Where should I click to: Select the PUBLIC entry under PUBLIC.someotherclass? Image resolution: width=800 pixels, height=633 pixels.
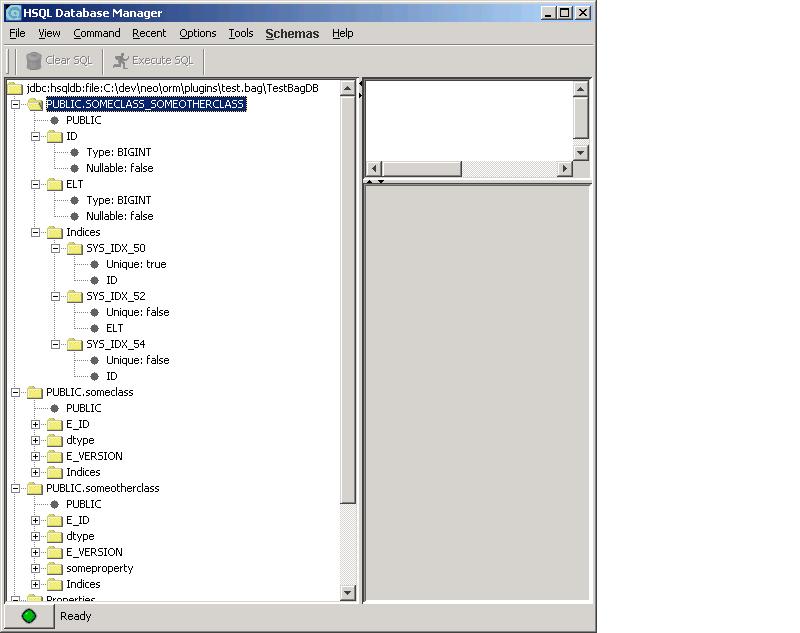[x=84, y=504]
